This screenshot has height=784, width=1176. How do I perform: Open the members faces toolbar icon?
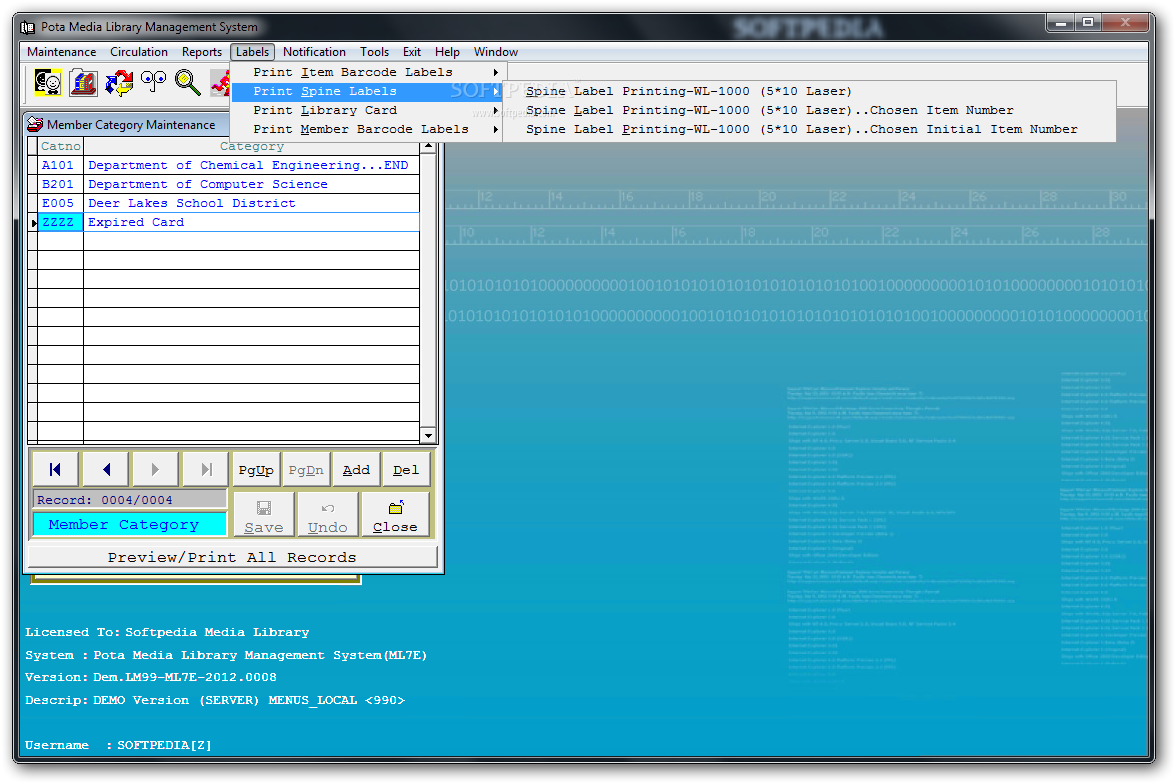point(48,83)
